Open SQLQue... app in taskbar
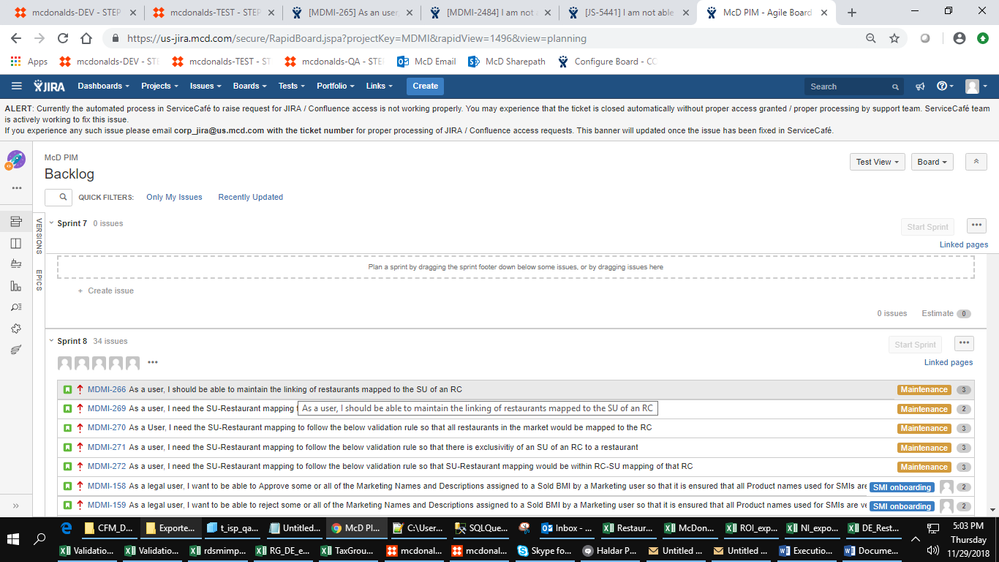This screenshot has width=999, height=562. (481, 528)
